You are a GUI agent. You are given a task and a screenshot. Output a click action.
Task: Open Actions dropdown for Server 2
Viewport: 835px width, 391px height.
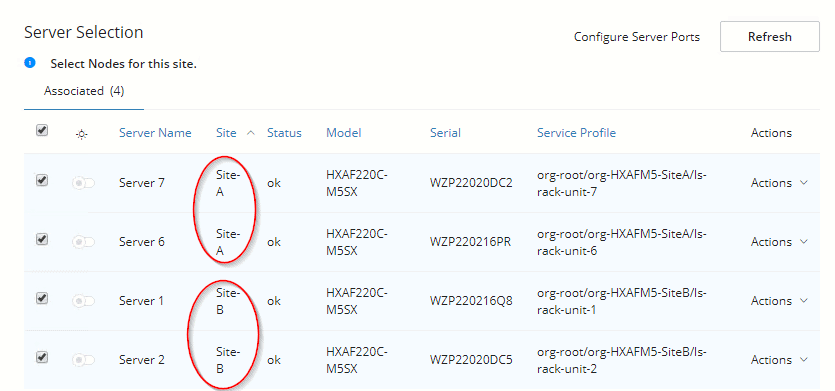coord(779,360)
